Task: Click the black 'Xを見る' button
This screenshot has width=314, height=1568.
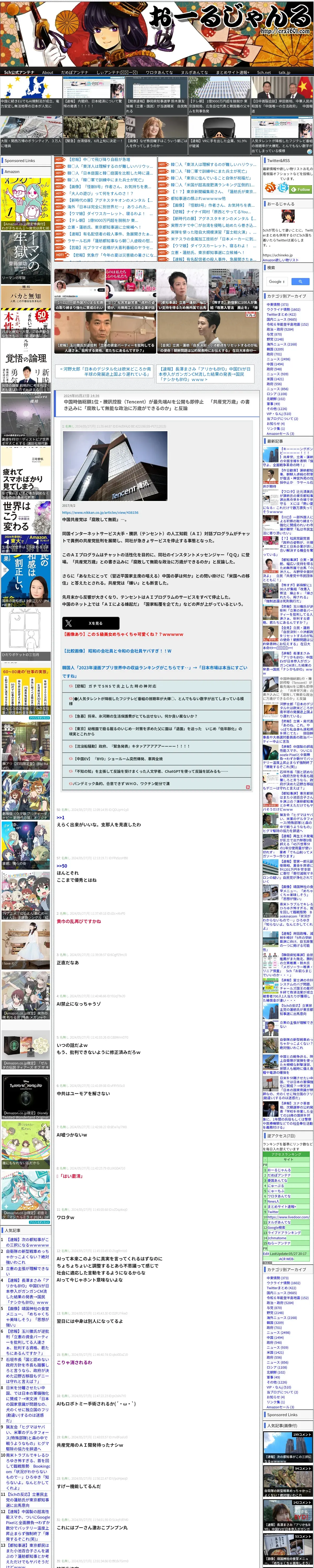Action: point(91,623)
